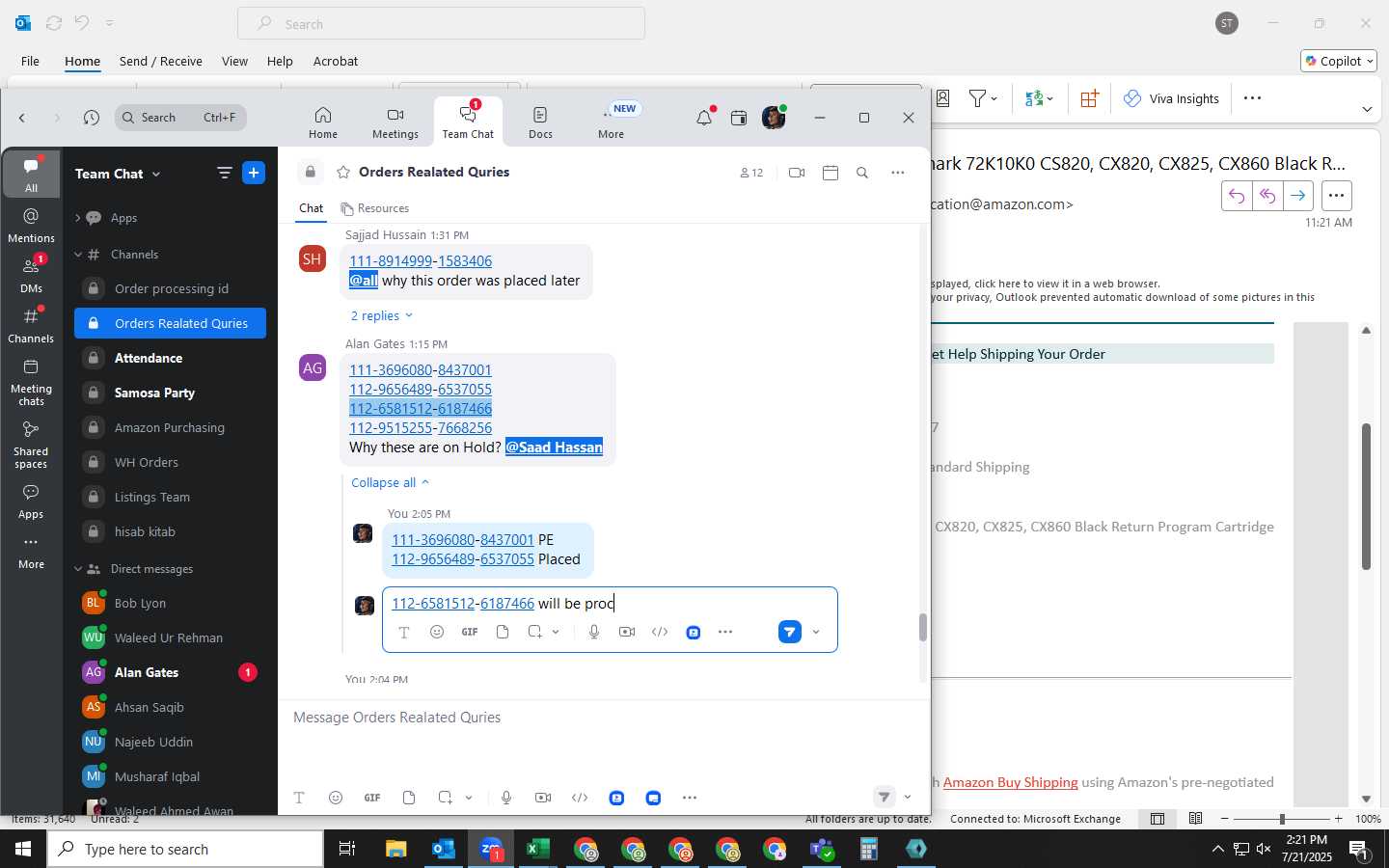The width and height of the screenshot is (1389, 868).
Task: Open the Outlook File menu
Action: point(30,61)
